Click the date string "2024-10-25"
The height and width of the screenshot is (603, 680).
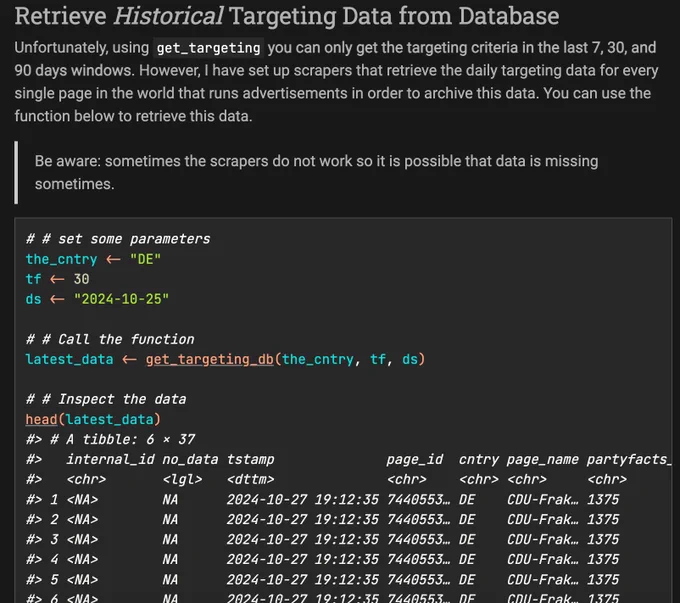pyautogui.click(x=121, y=299)
